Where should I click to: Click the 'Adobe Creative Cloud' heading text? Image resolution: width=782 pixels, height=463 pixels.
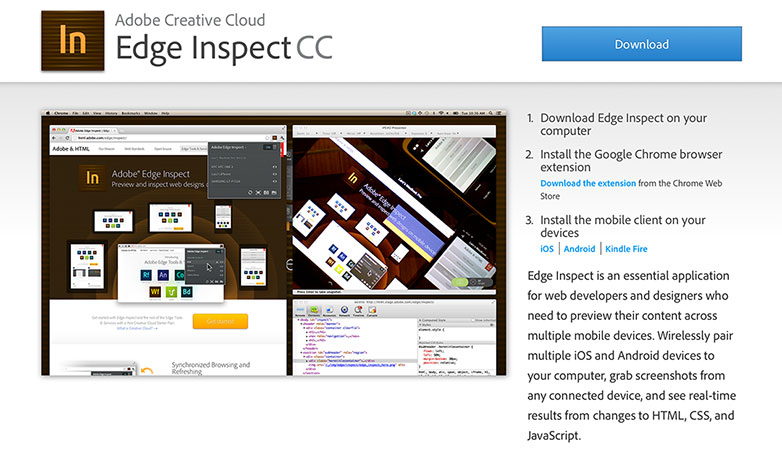pyautogui.click(x=190, y=20)
